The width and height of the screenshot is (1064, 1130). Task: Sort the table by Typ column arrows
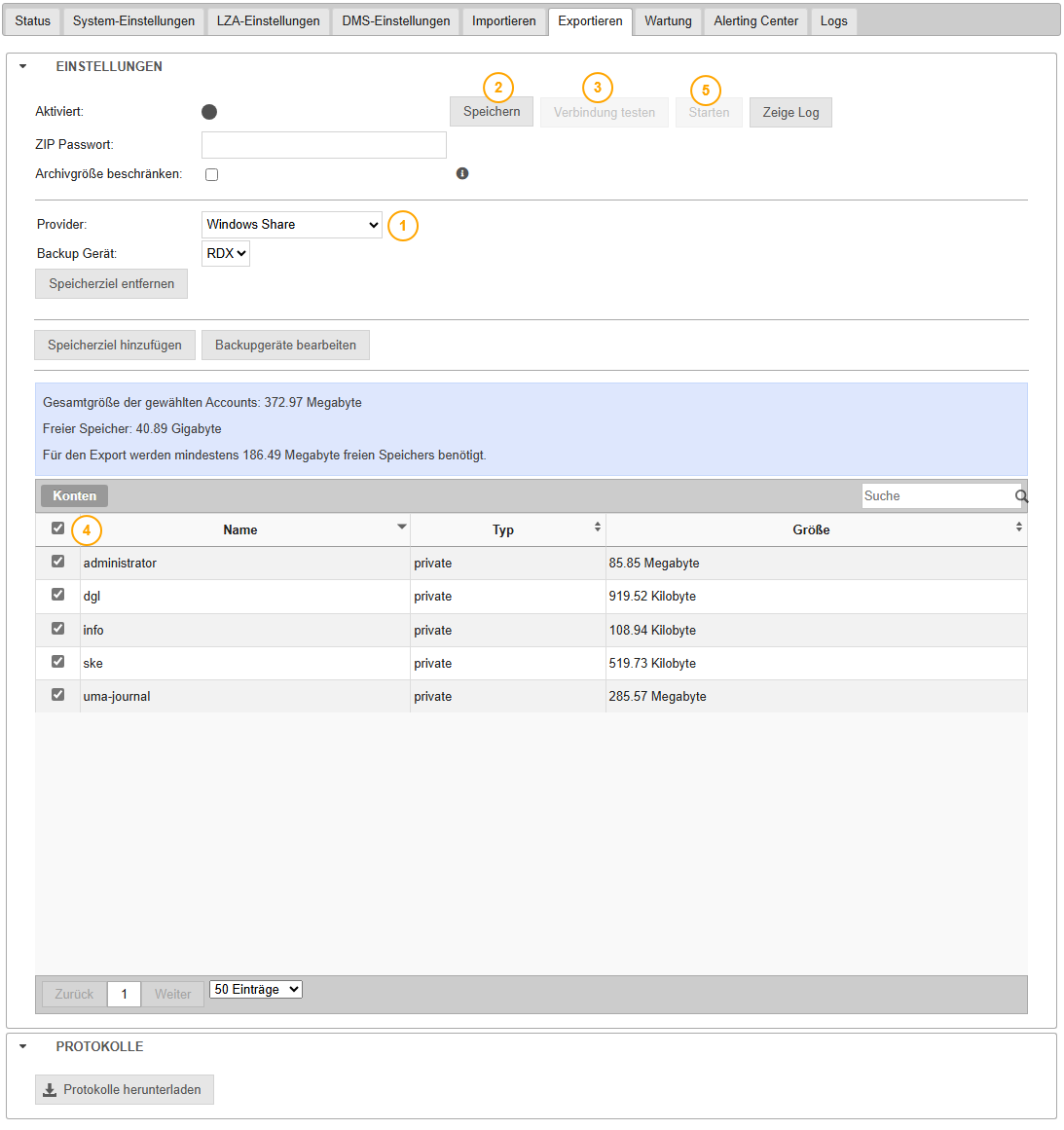[597, 527]
